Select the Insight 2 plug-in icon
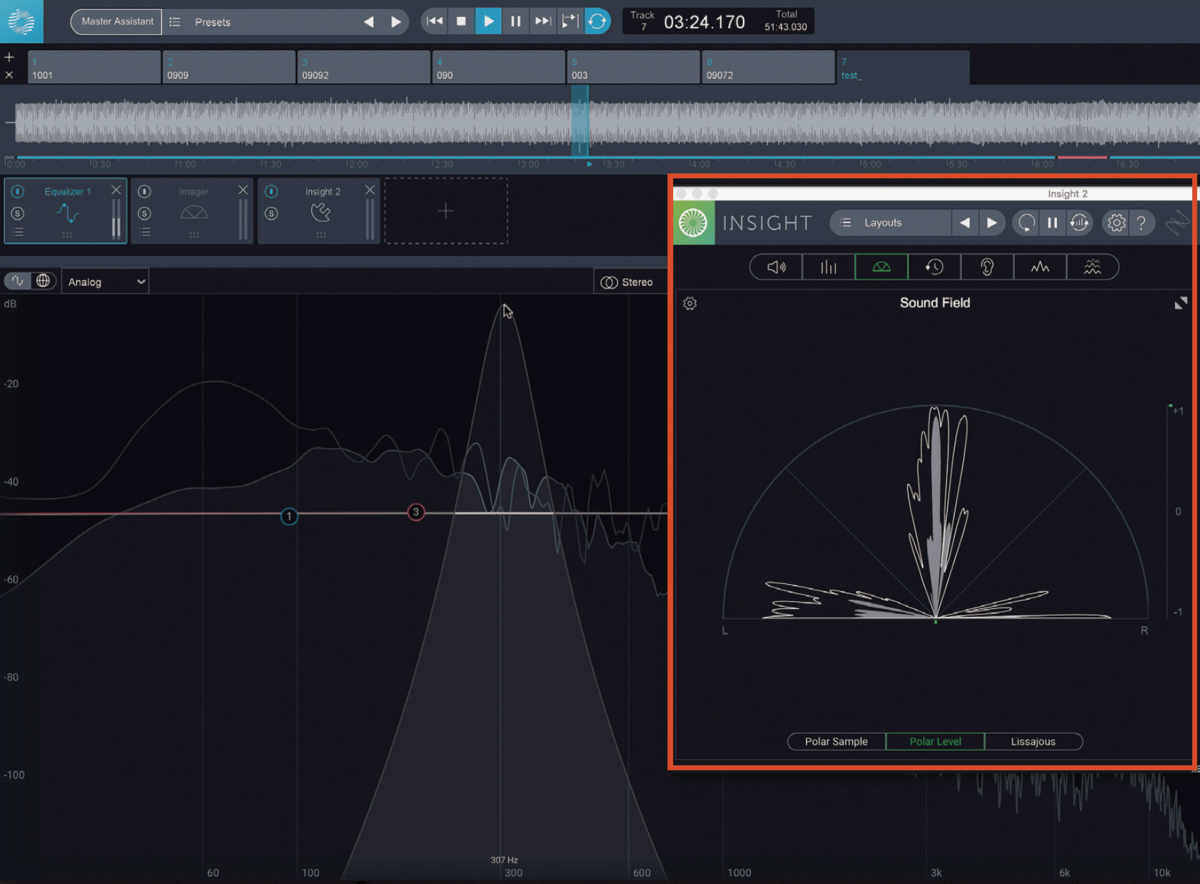 321,213
